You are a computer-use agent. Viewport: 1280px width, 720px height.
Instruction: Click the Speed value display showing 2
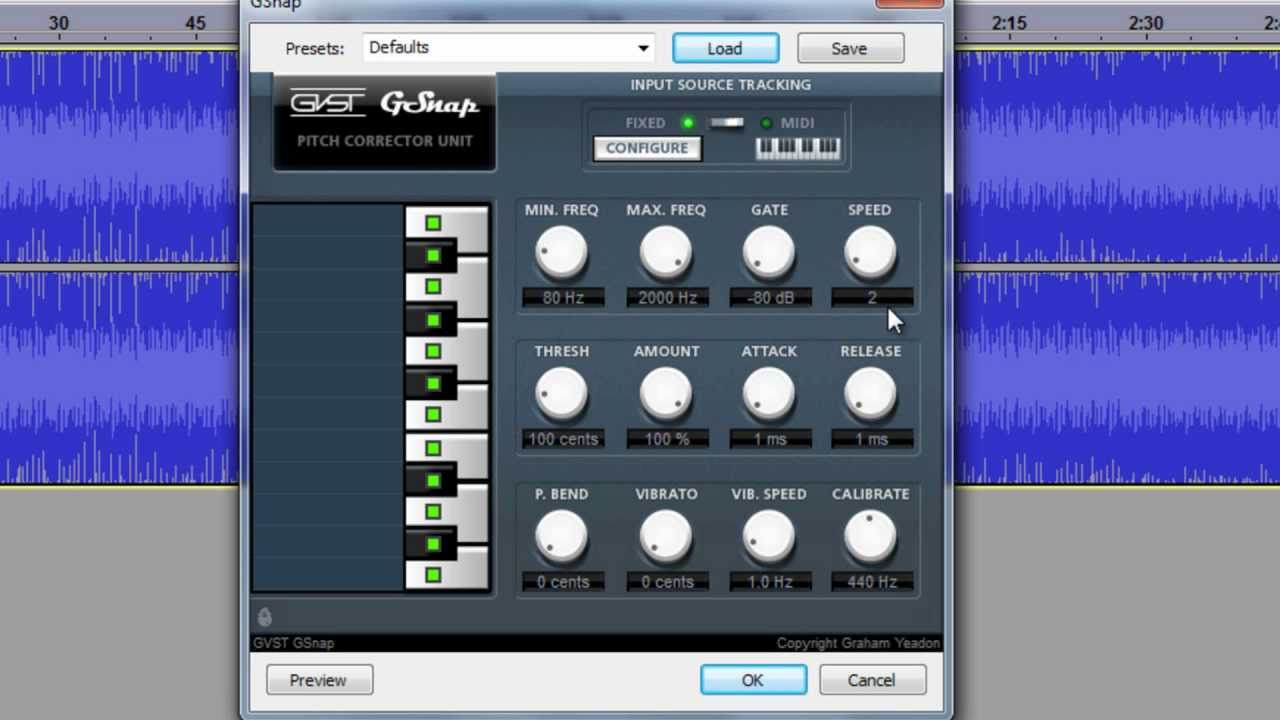point(872,298)
